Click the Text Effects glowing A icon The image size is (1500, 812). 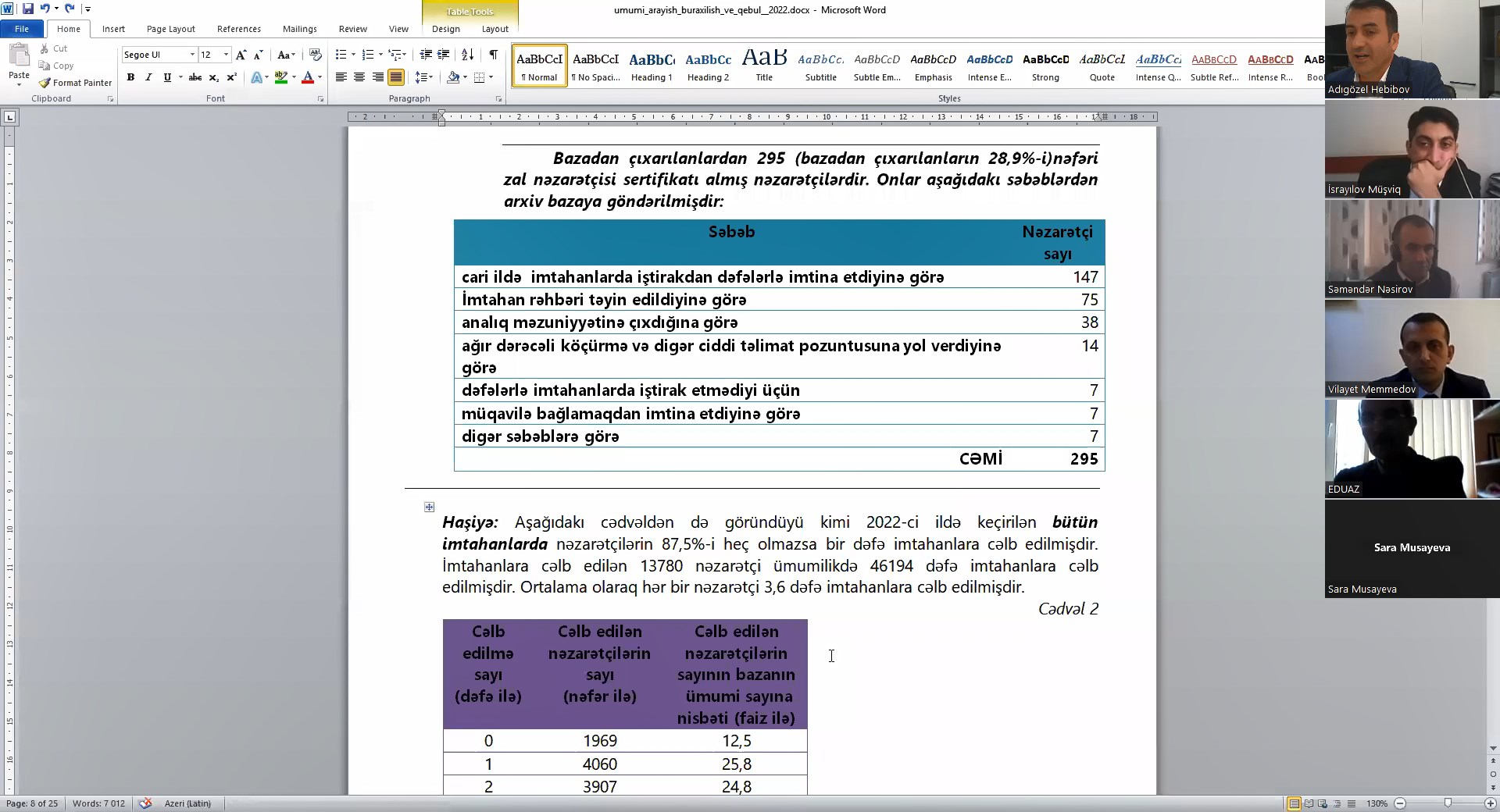(x=255, y=77)
